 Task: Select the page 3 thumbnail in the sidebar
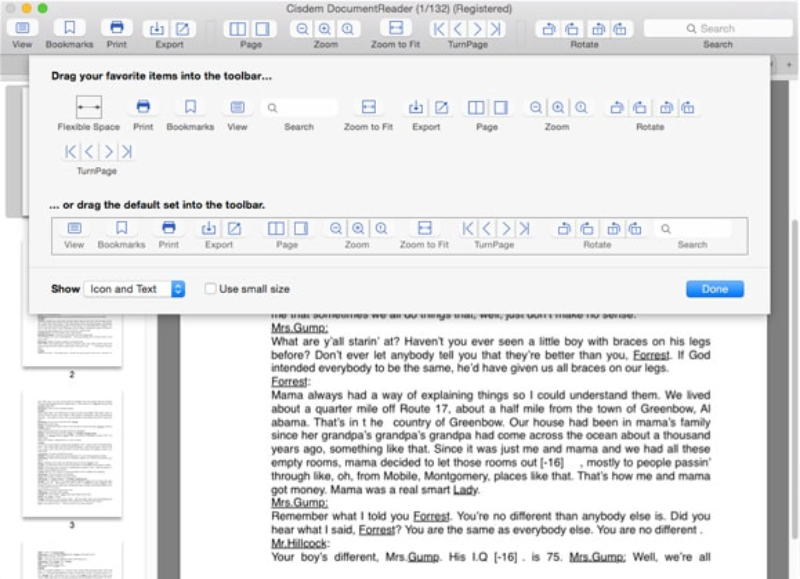(x=72, y=453)
